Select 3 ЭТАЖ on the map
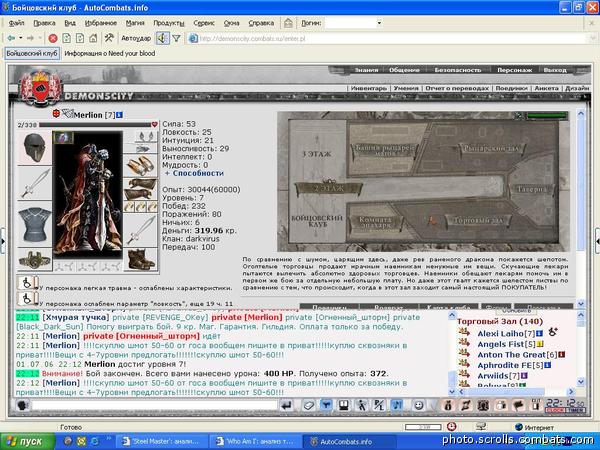The height and width of the screenshot is (450, 600). 317,154
